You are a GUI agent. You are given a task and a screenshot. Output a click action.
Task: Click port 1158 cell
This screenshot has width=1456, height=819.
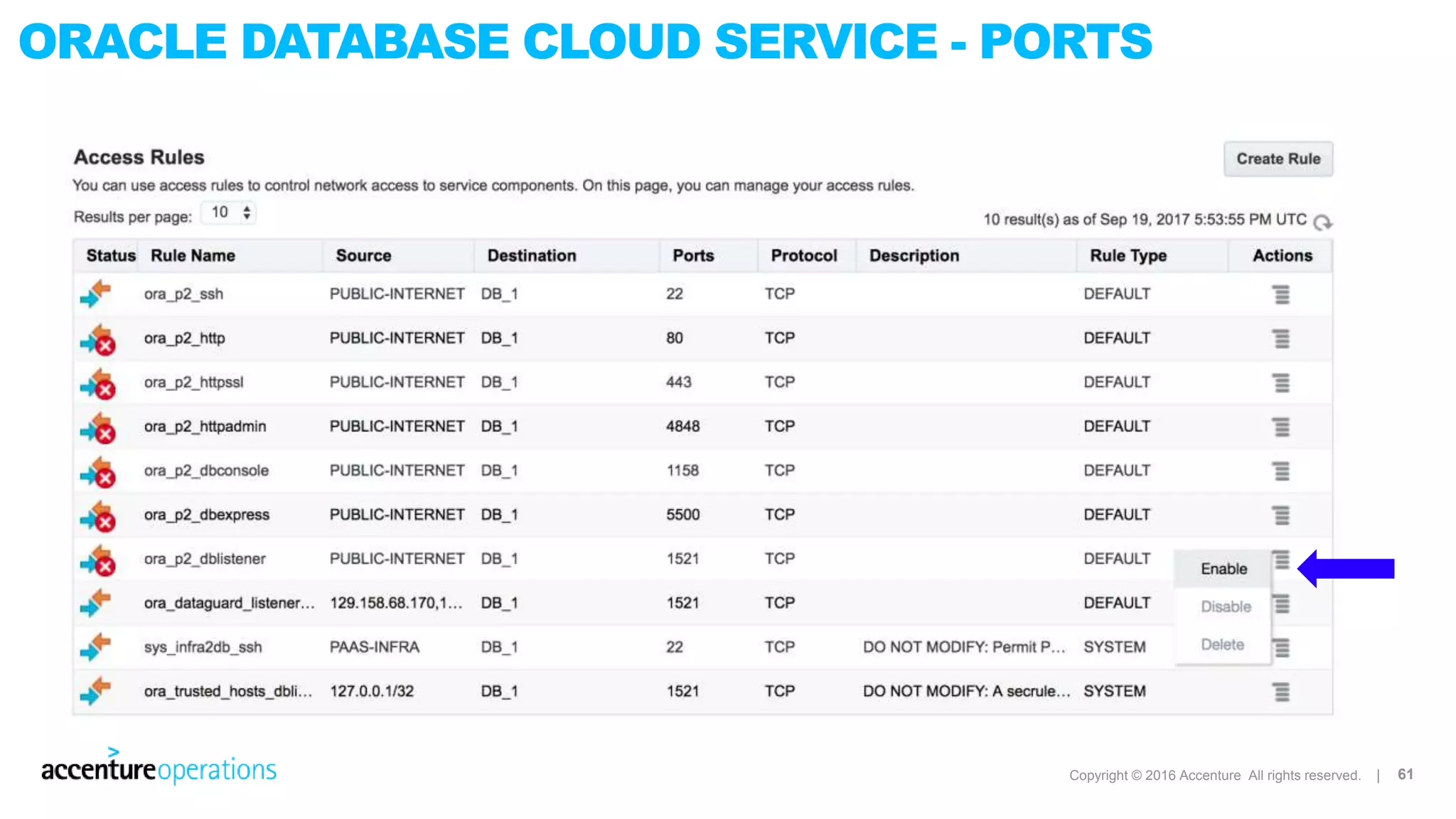pos(682,471)
